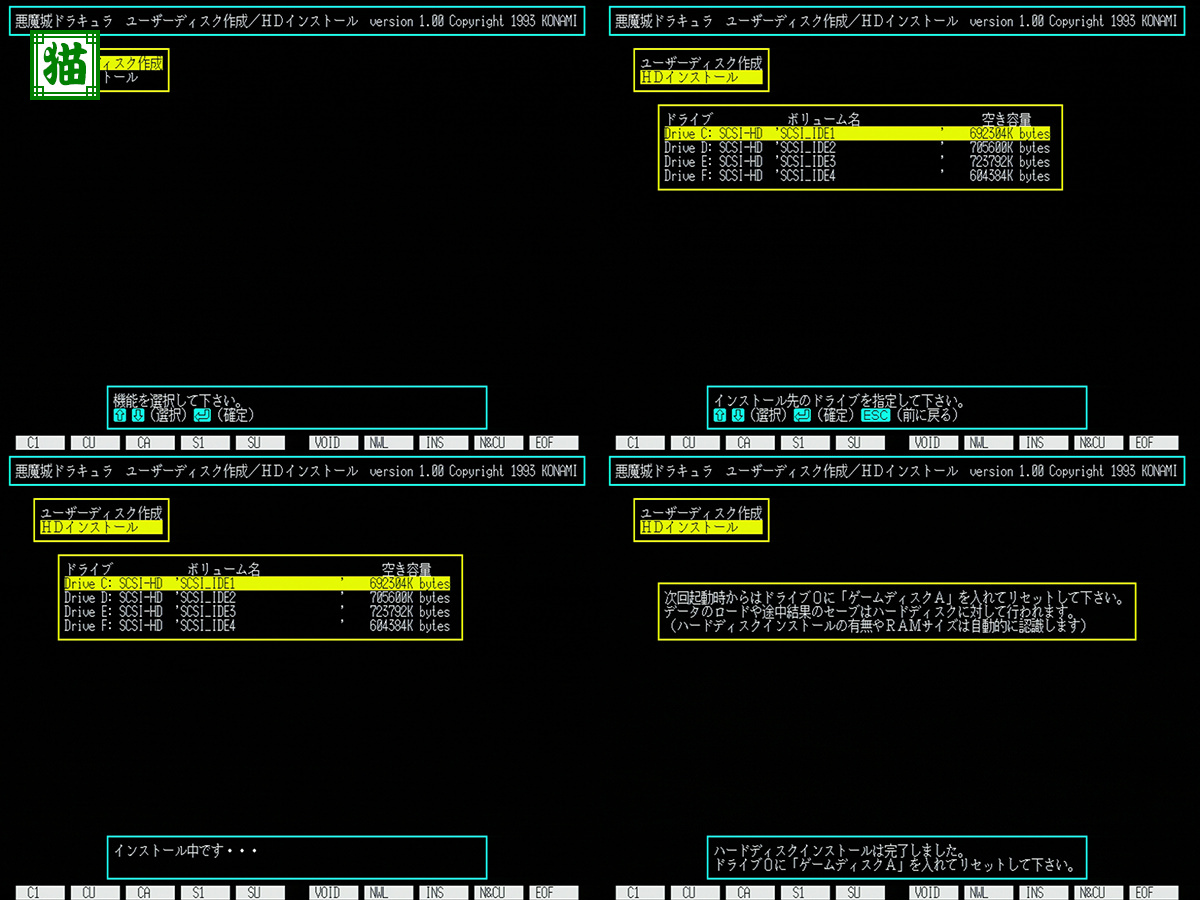Choose Drive D: SCSI_IDE2 in the top-right screen
The width and height of the screenshot is (1200, 900).
point(857,147)
